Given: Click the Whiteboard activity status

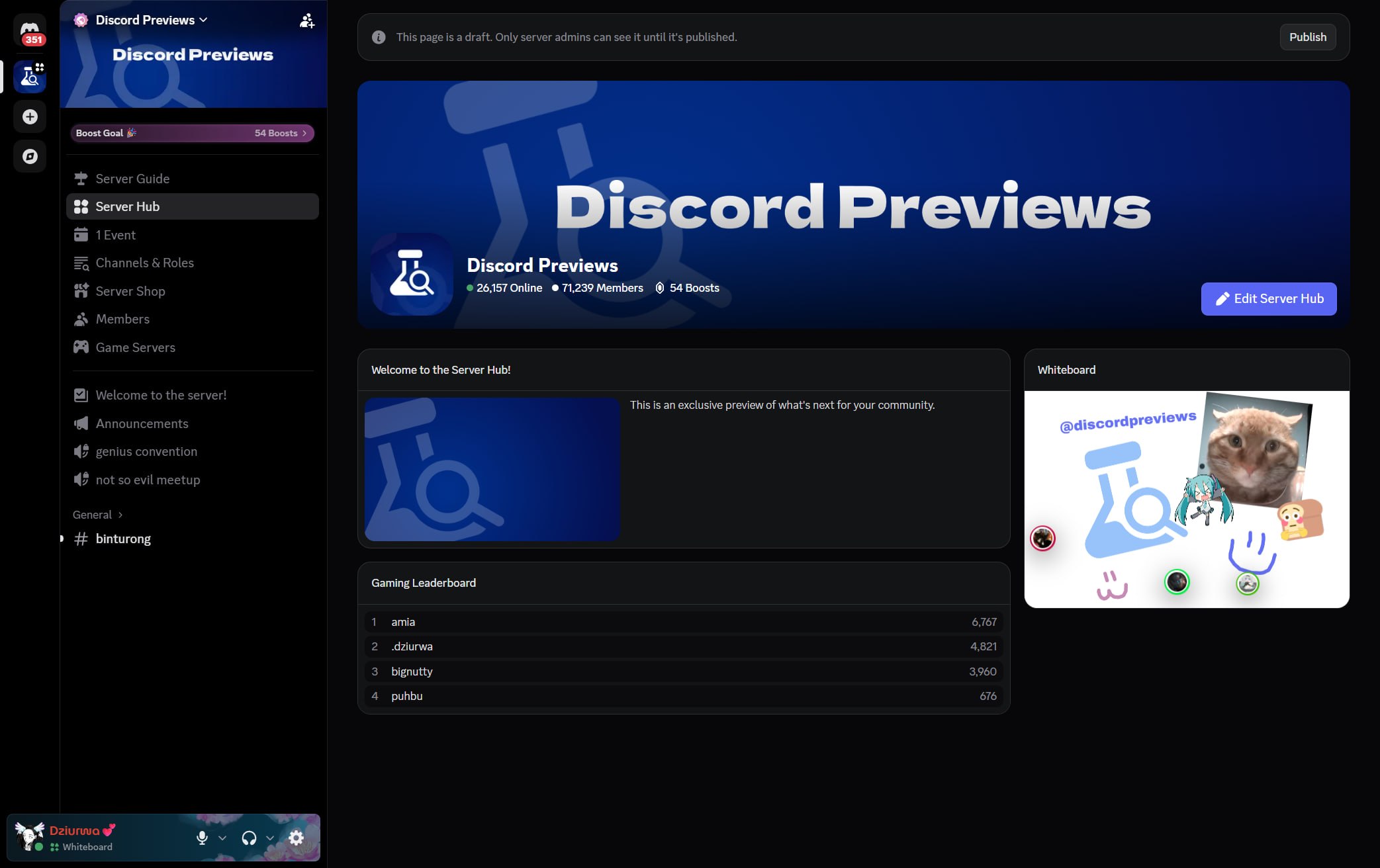Looking at the screenshot, I should pos(81,847).
